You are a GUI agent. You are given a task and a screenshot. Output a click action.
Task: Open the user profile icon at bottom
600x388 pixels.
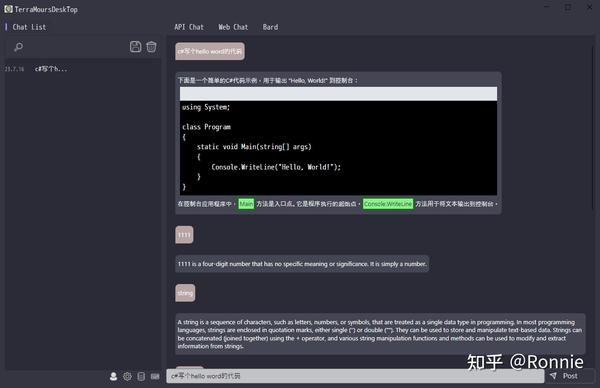click(x=113, y=377)
